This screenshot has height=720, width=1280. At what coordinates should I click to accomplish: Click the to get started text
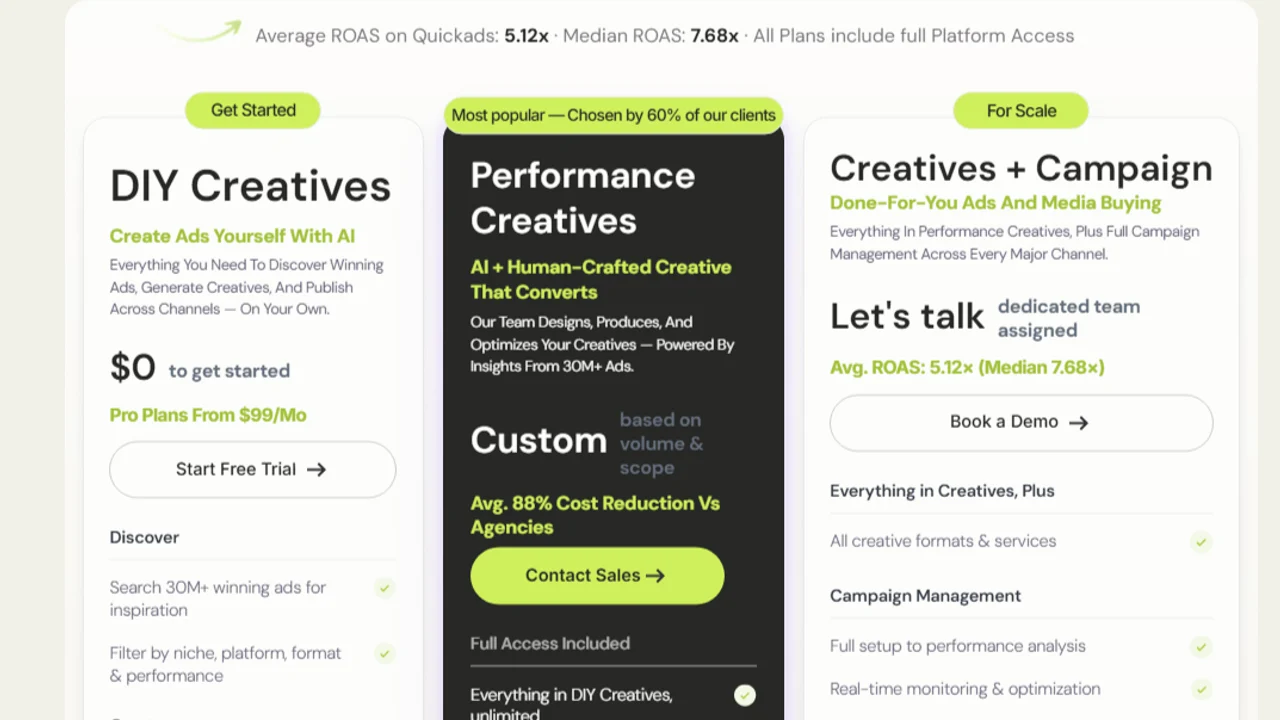[229, 371]
